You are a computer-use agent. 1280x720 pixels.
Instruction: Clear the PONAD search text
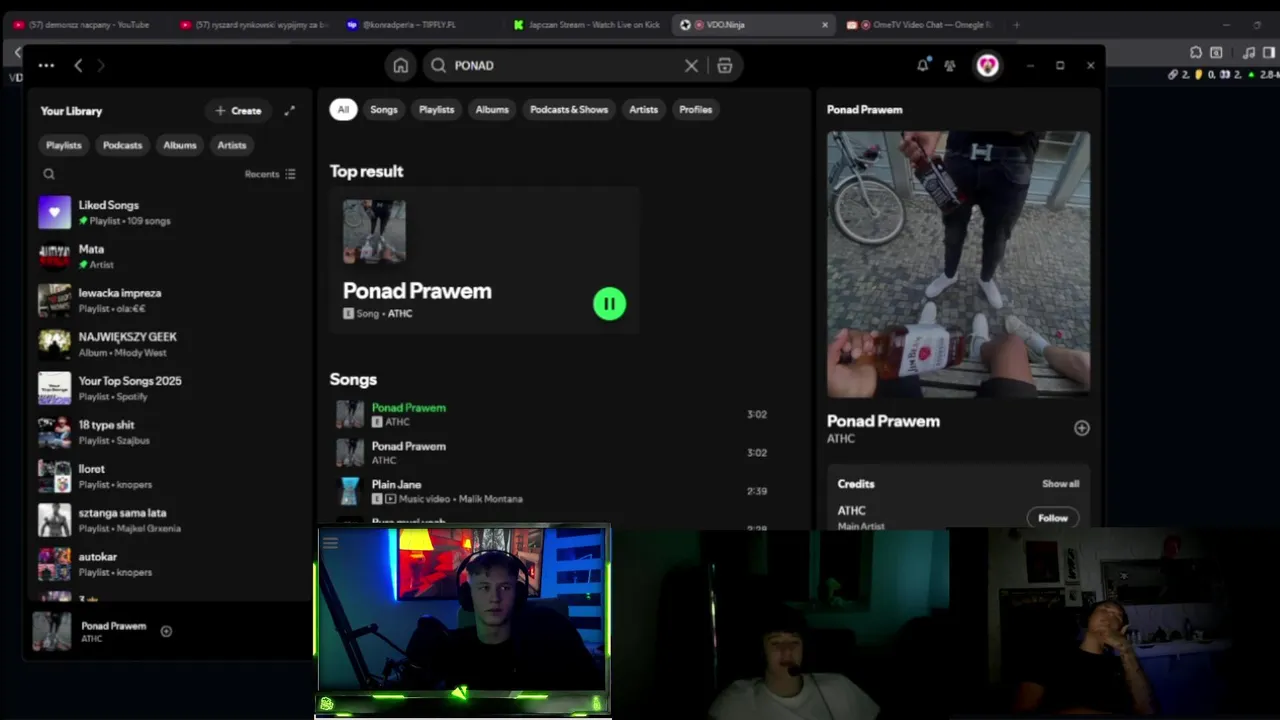click(x=691, y=65)
